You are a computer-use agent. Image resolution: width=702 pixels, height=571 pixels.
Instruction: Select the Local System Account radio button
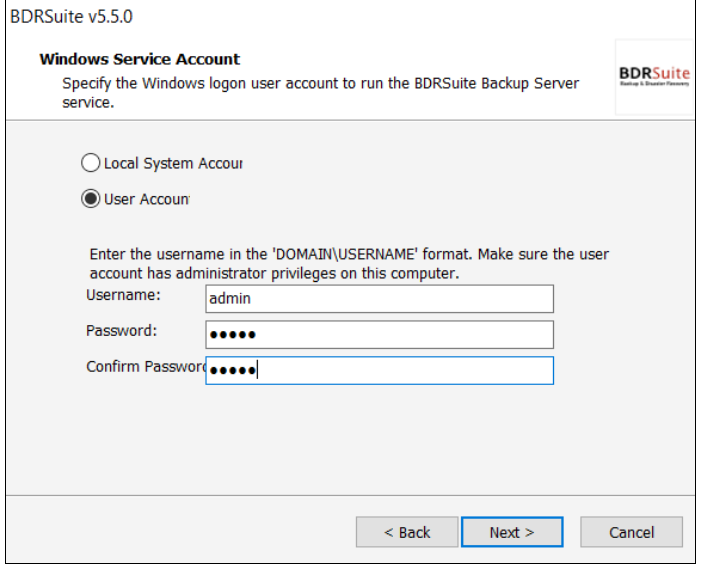(90, 163)
